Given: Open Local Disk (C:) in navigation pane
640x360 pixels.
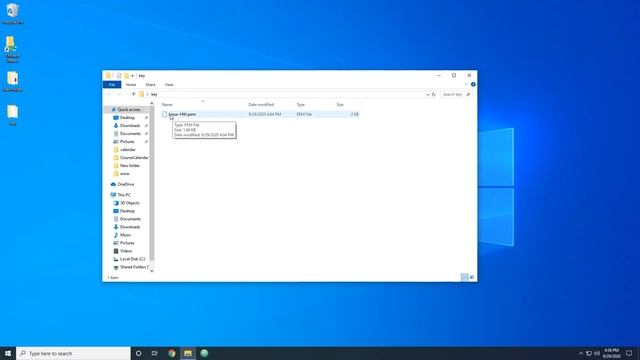Looking at the screenshot, I should coord(132,259).
